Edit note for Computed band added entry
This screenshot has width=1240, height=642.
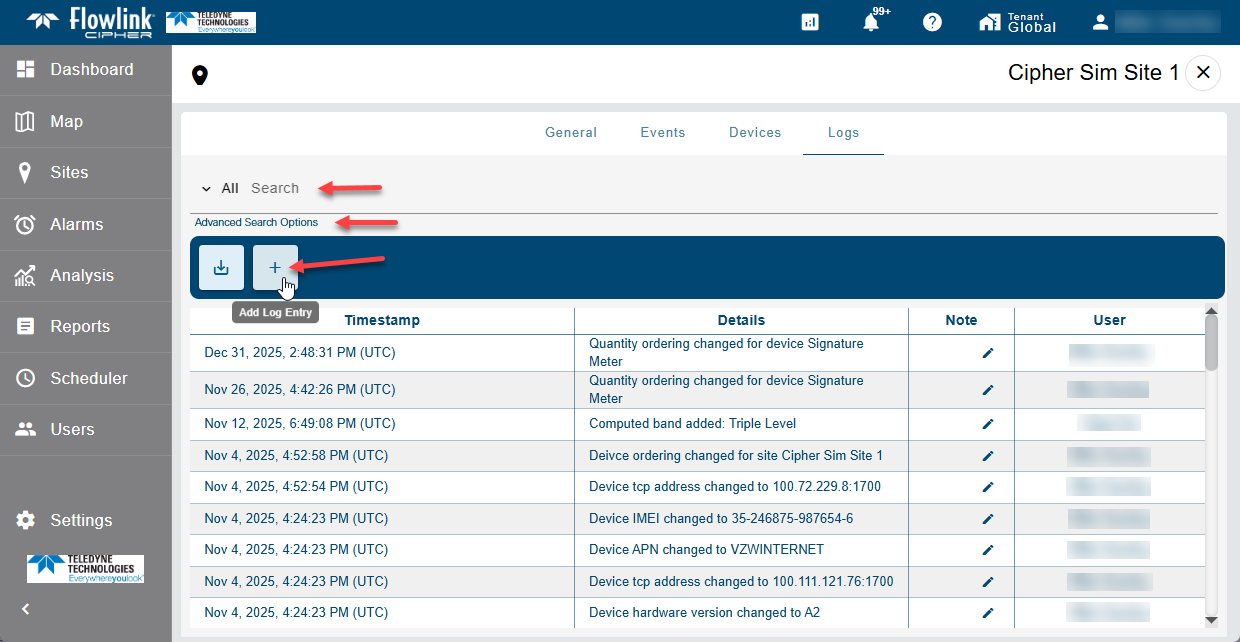988,424
